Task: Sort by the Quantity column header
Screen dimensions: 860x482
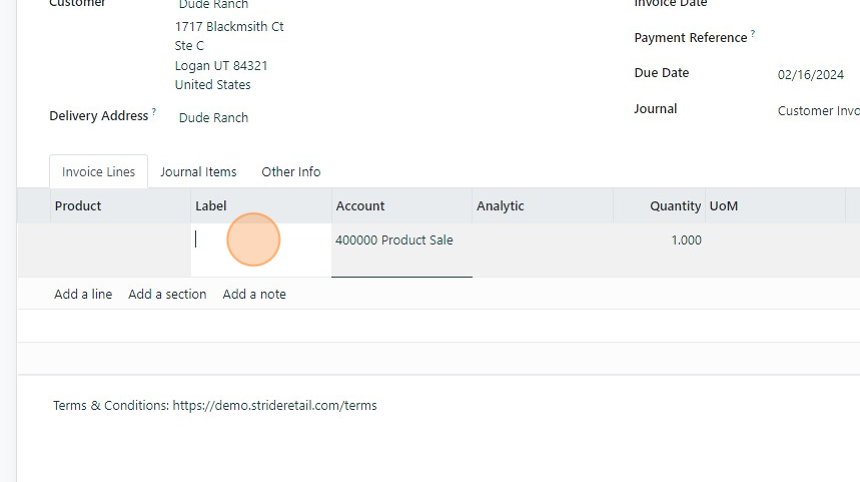Action: (x=675, y=206)
